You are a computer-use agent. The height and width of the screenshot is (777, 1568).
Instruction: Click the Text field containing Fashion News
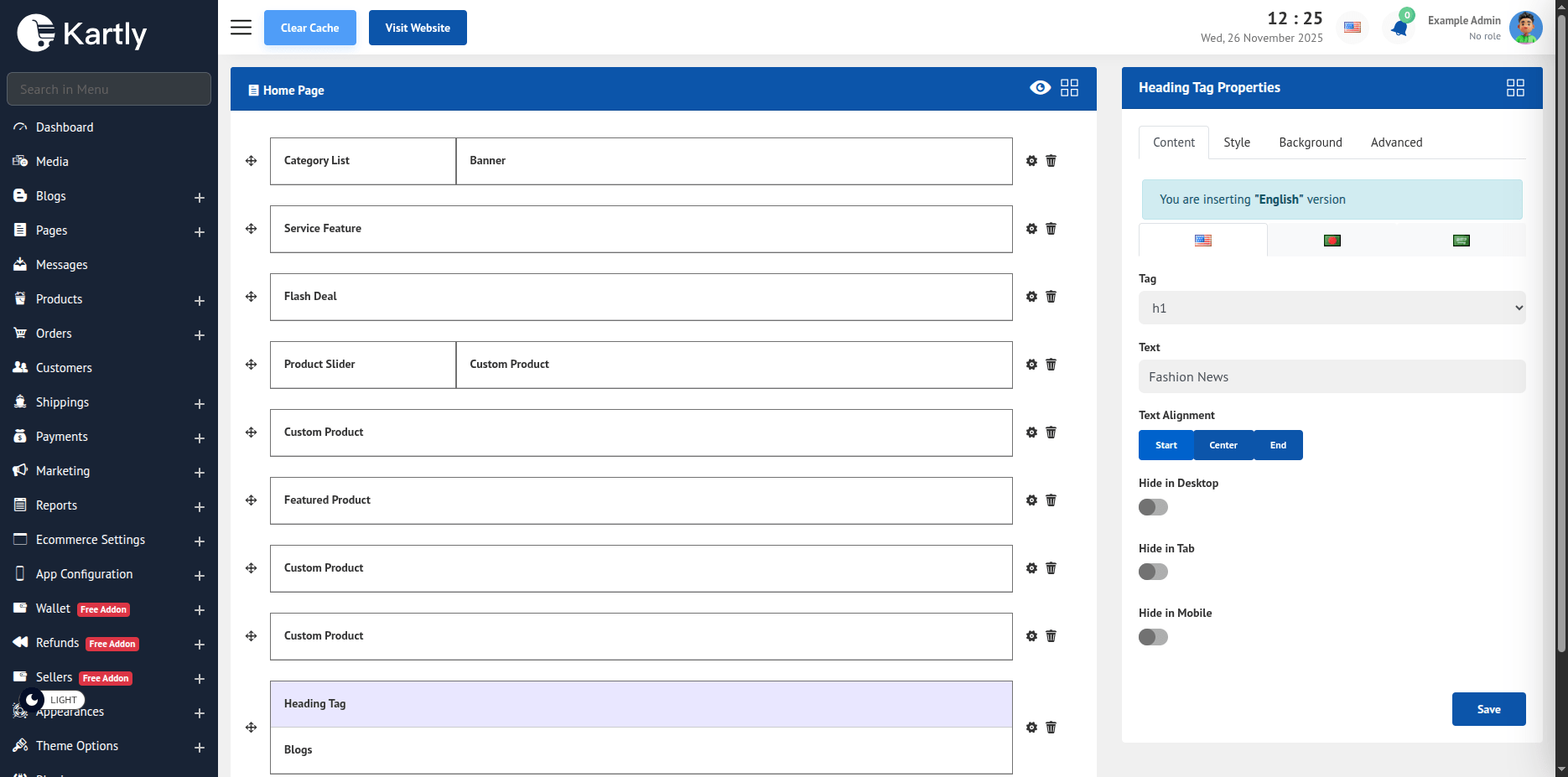[x=1331, y=377]
